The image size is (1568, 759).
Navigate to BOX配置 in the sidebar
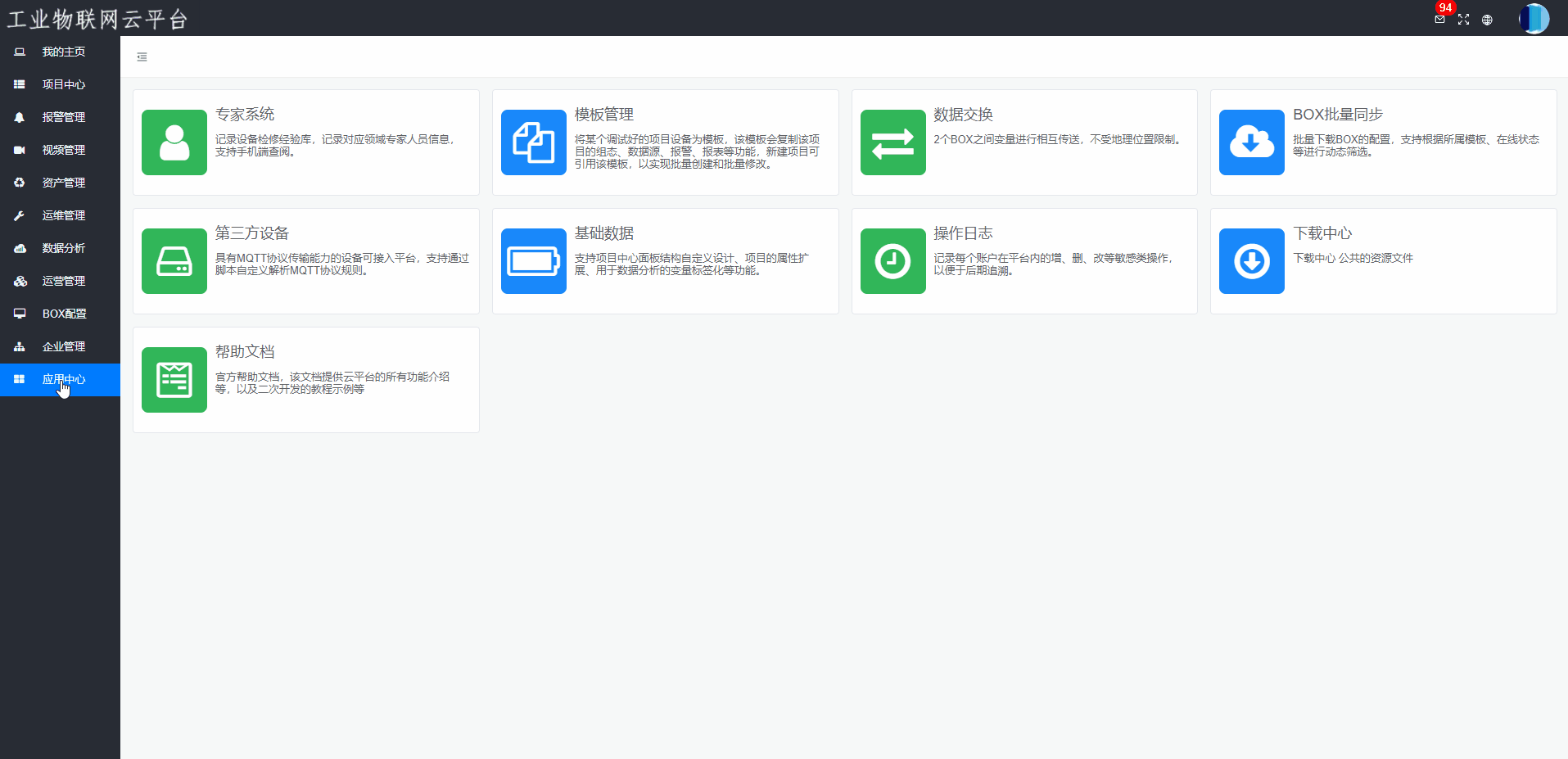[x=64, y=314]
